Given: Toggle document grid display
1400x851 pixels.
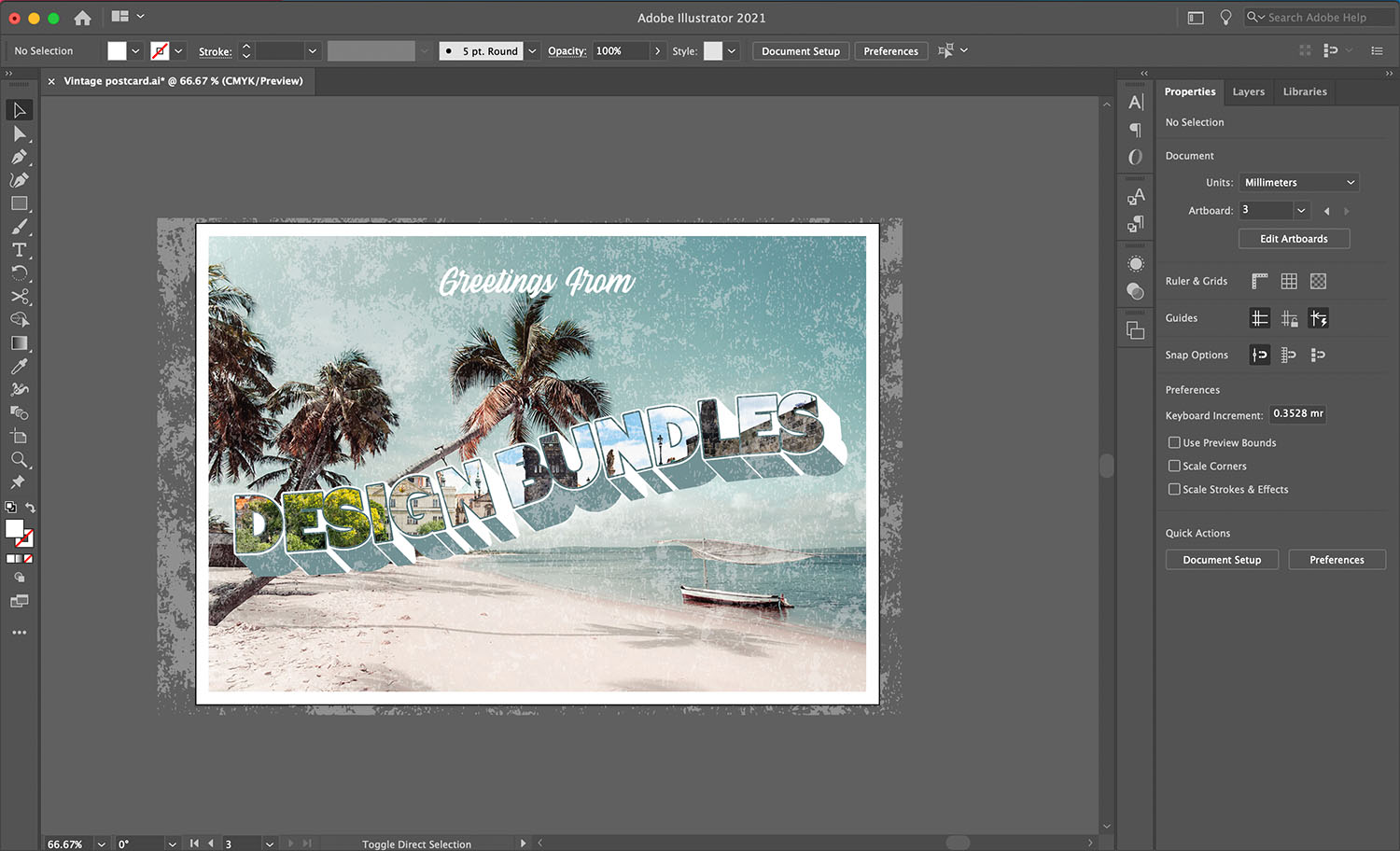Looking at the screenshot, I should 1289,281.
